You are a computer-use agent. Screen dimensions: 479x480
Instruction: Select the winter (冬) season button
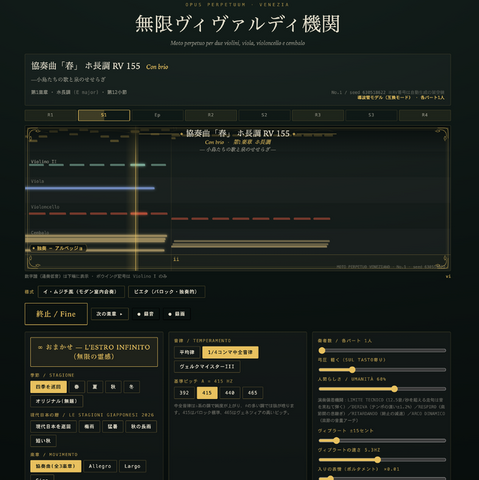click(131, 387)
